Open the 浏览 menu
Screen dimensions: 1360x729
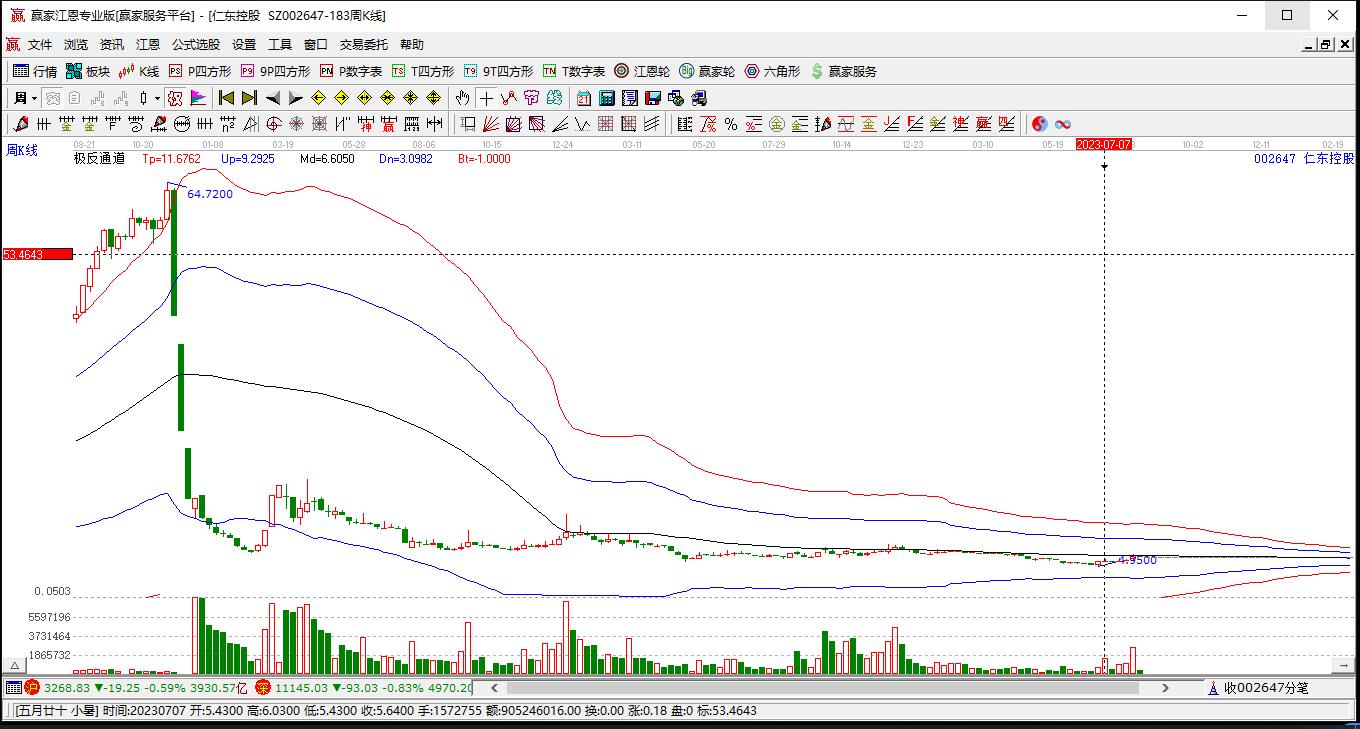[76, 45]
